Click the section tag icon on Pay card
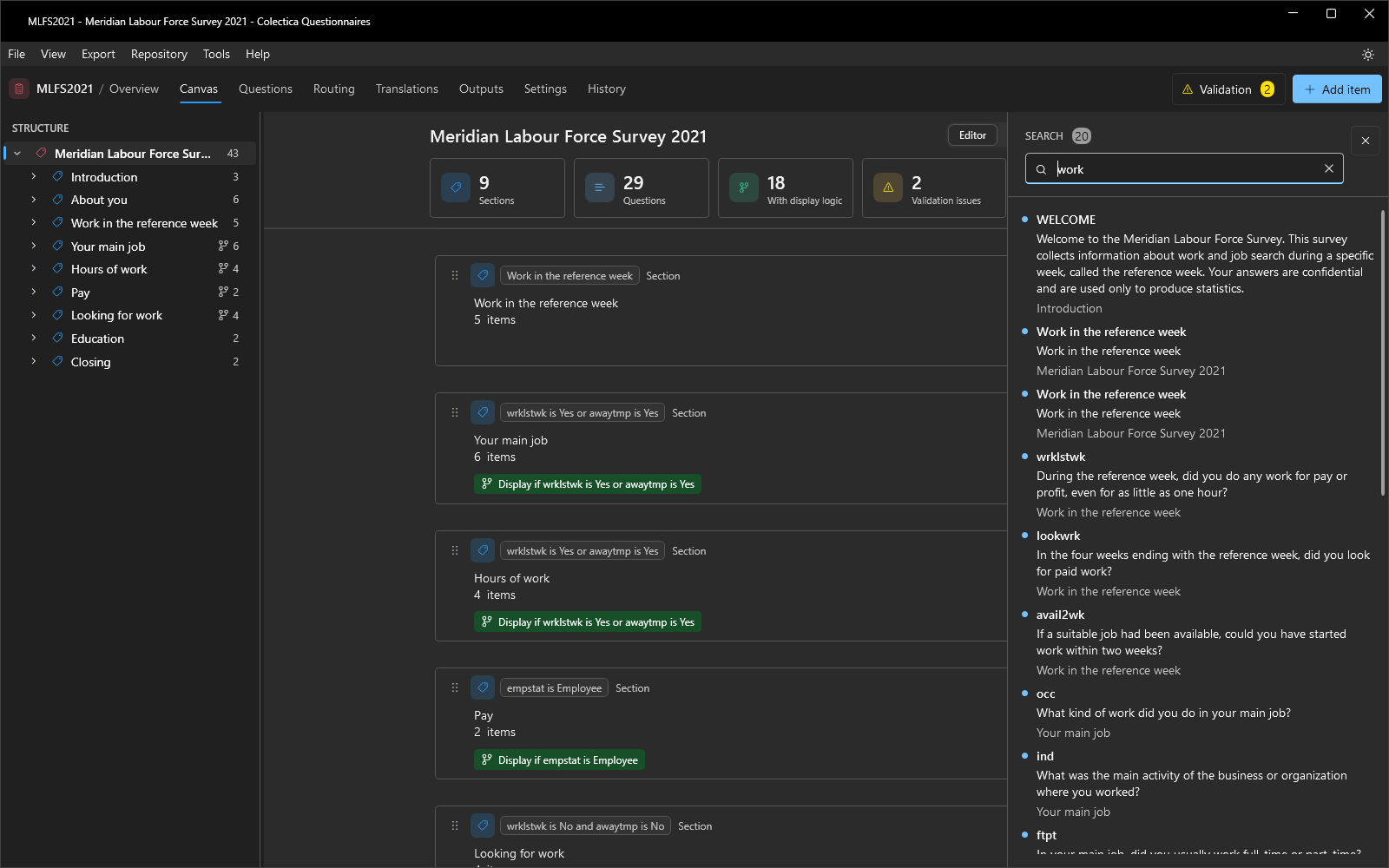 coord(483,687)
